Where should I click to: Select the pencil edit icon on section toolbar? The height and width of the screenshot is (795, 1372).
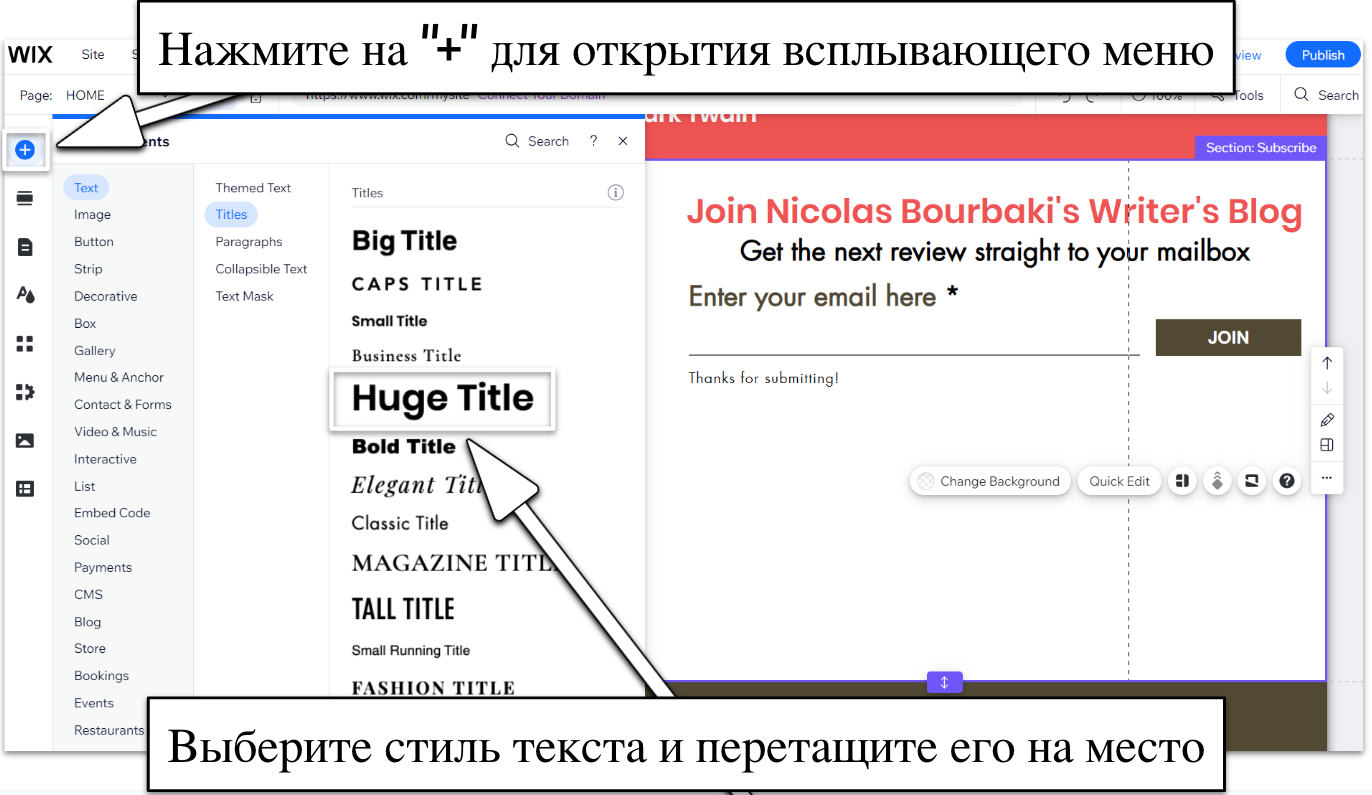point(1327,419)
